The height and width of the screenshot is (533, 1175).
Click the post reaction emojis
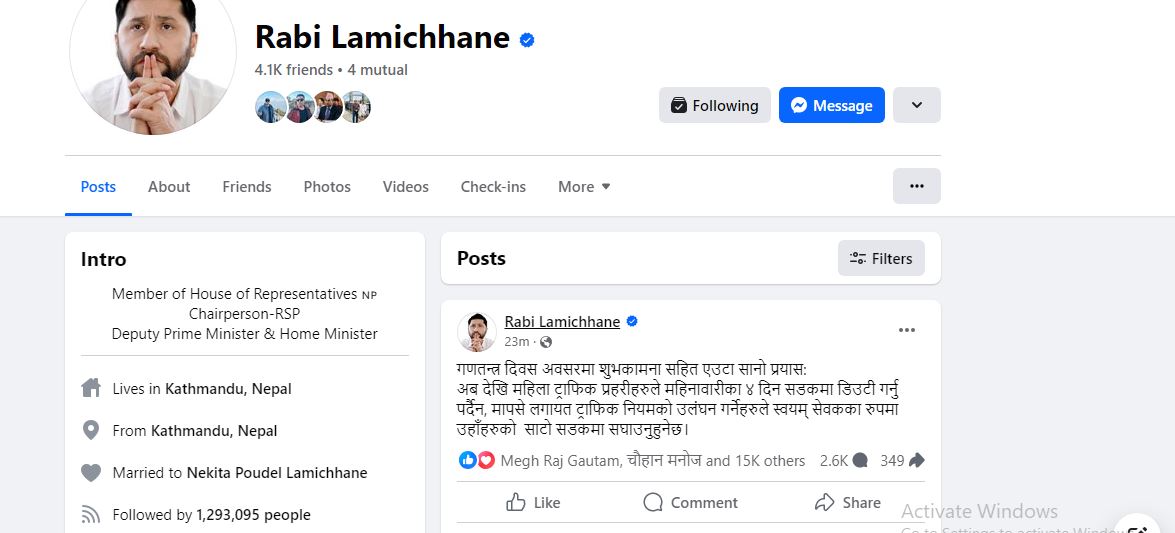[x=476, y=461]
